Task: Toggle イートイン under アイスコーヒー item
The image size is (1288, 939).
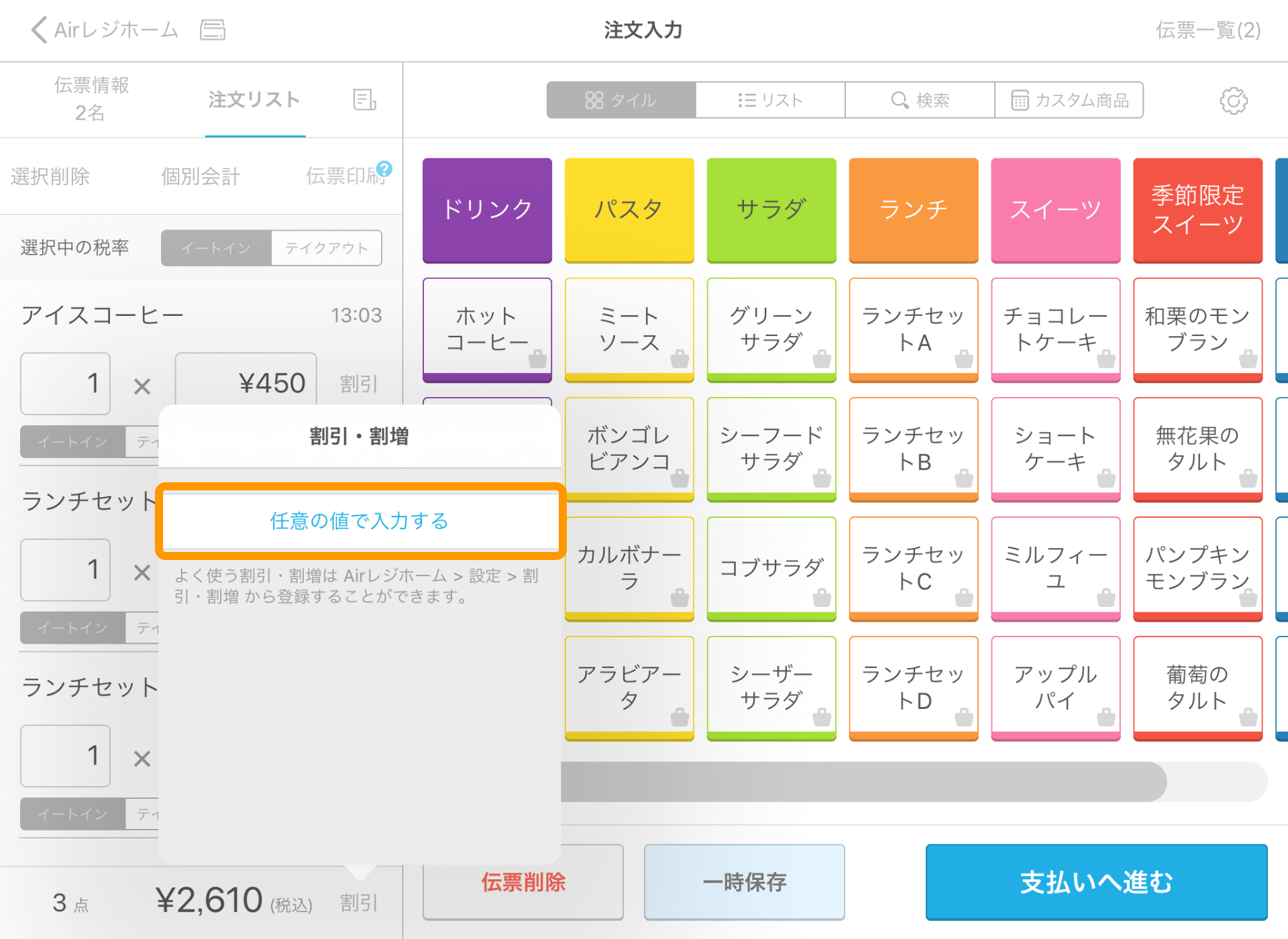Action: (72, 441)
